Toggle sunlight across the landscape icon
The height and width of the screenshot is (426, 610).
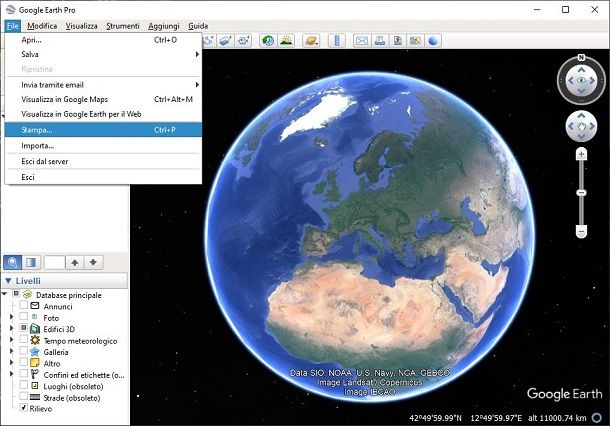(286, 41)
